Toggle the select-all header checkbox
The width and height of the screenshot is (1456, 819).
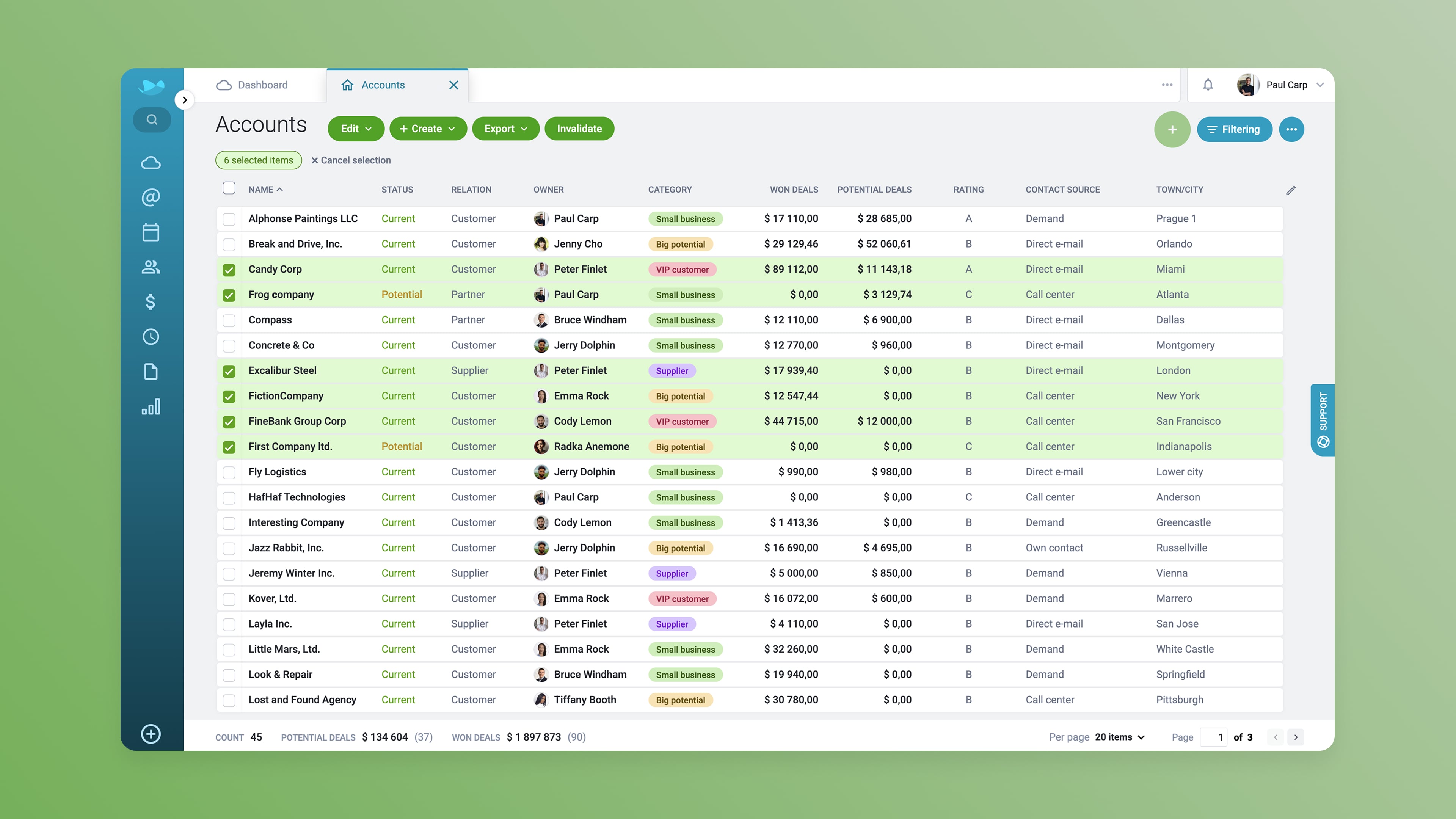[229, 188]
